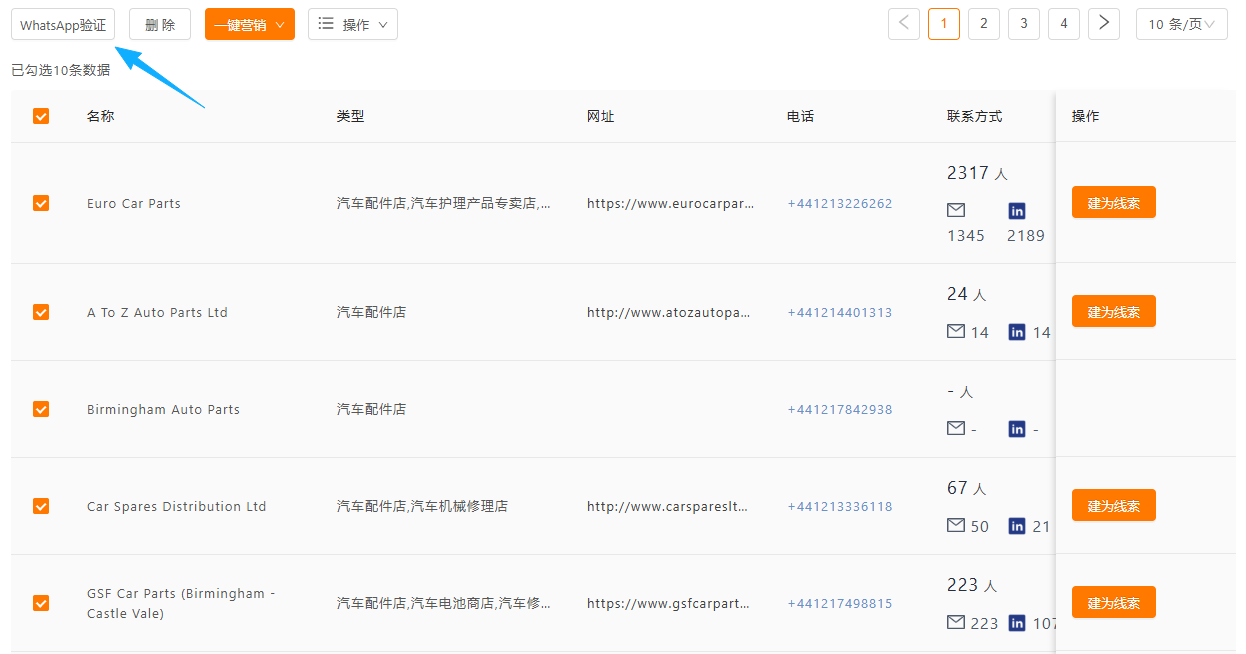
Task: Click the 类型 column header
Action: click(351, 116)
